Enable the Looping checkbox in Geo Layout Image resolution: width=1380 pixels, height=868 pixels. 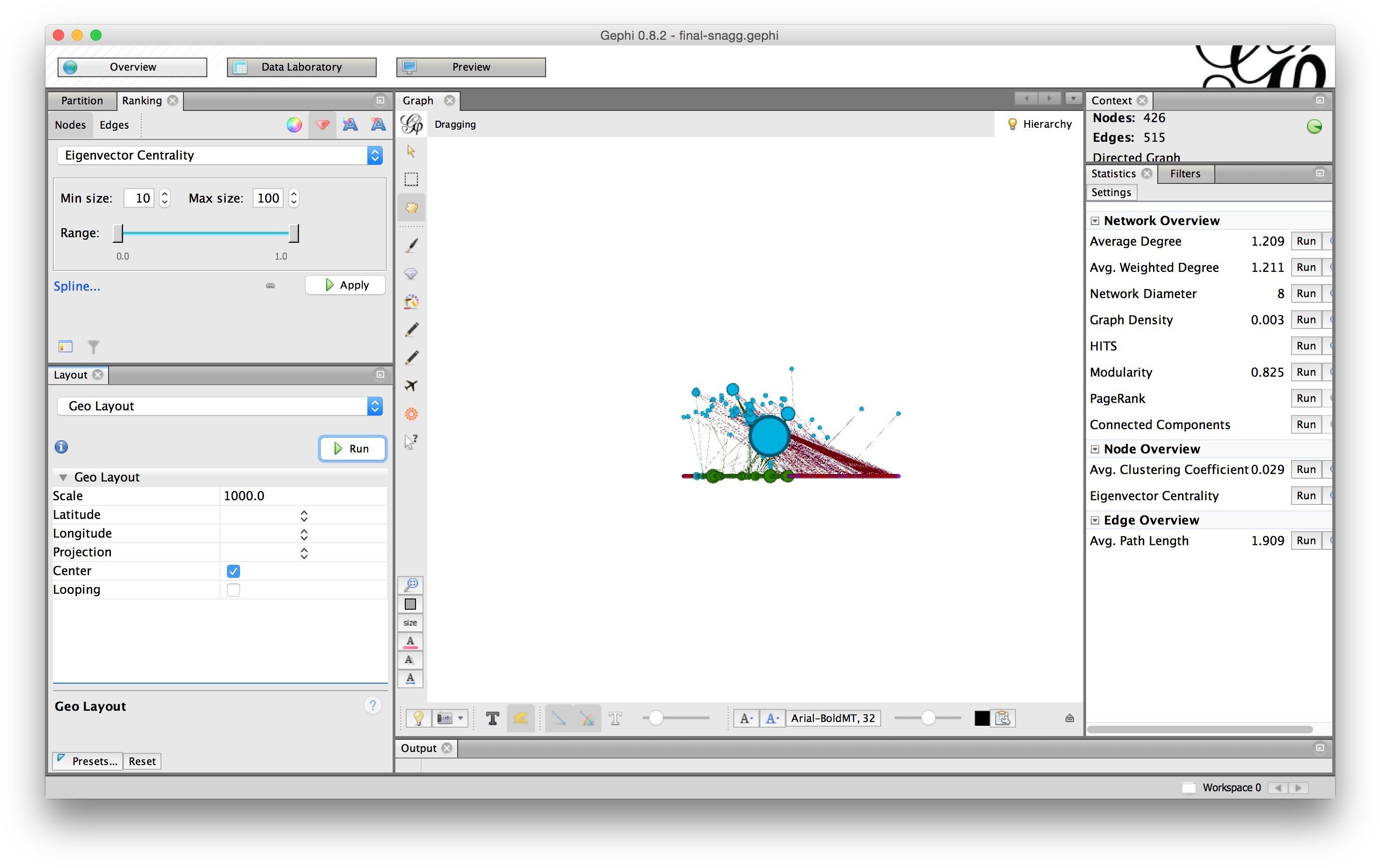click(x=233, y=589)
